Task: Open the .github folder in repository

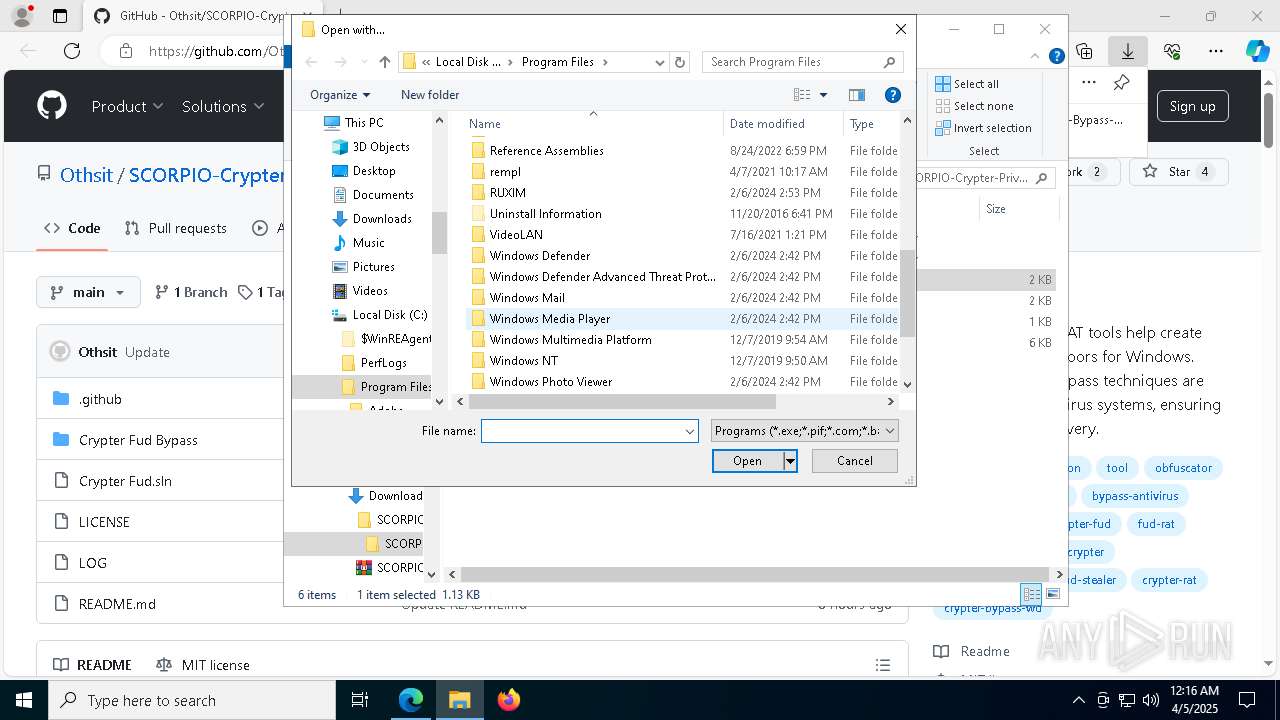Action: pos(100,399)
